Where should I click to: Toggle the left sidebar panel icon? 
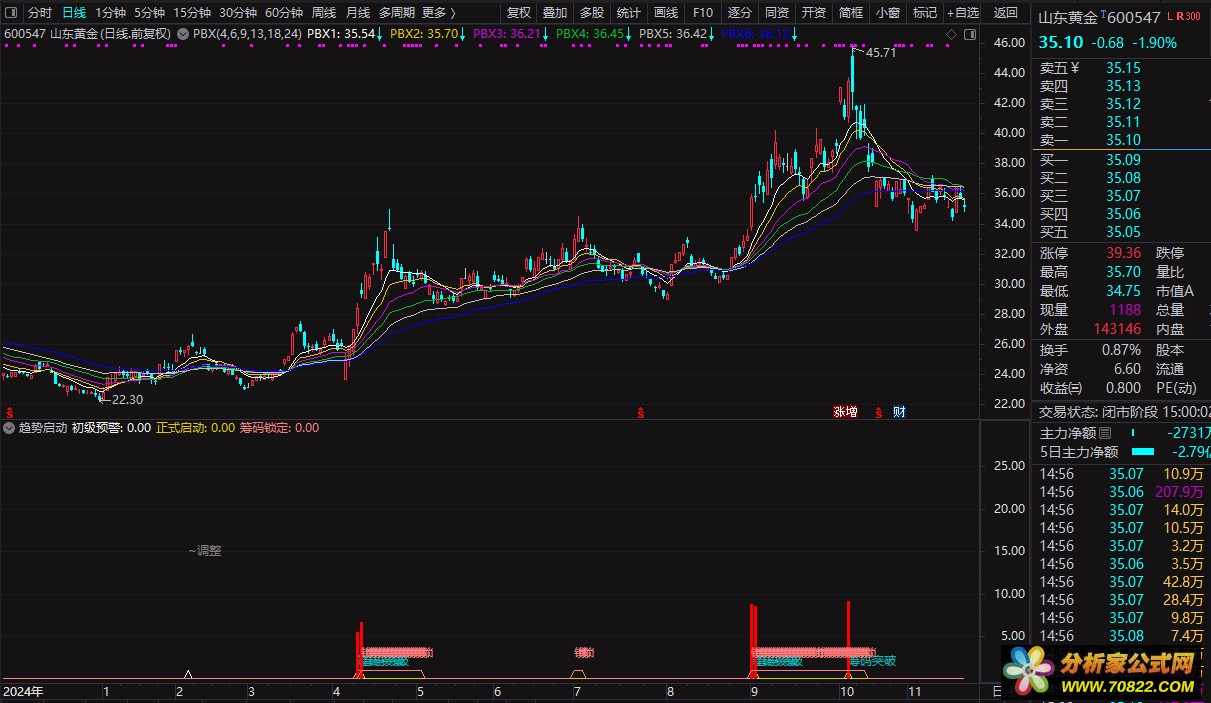click(x=11, y=13)
